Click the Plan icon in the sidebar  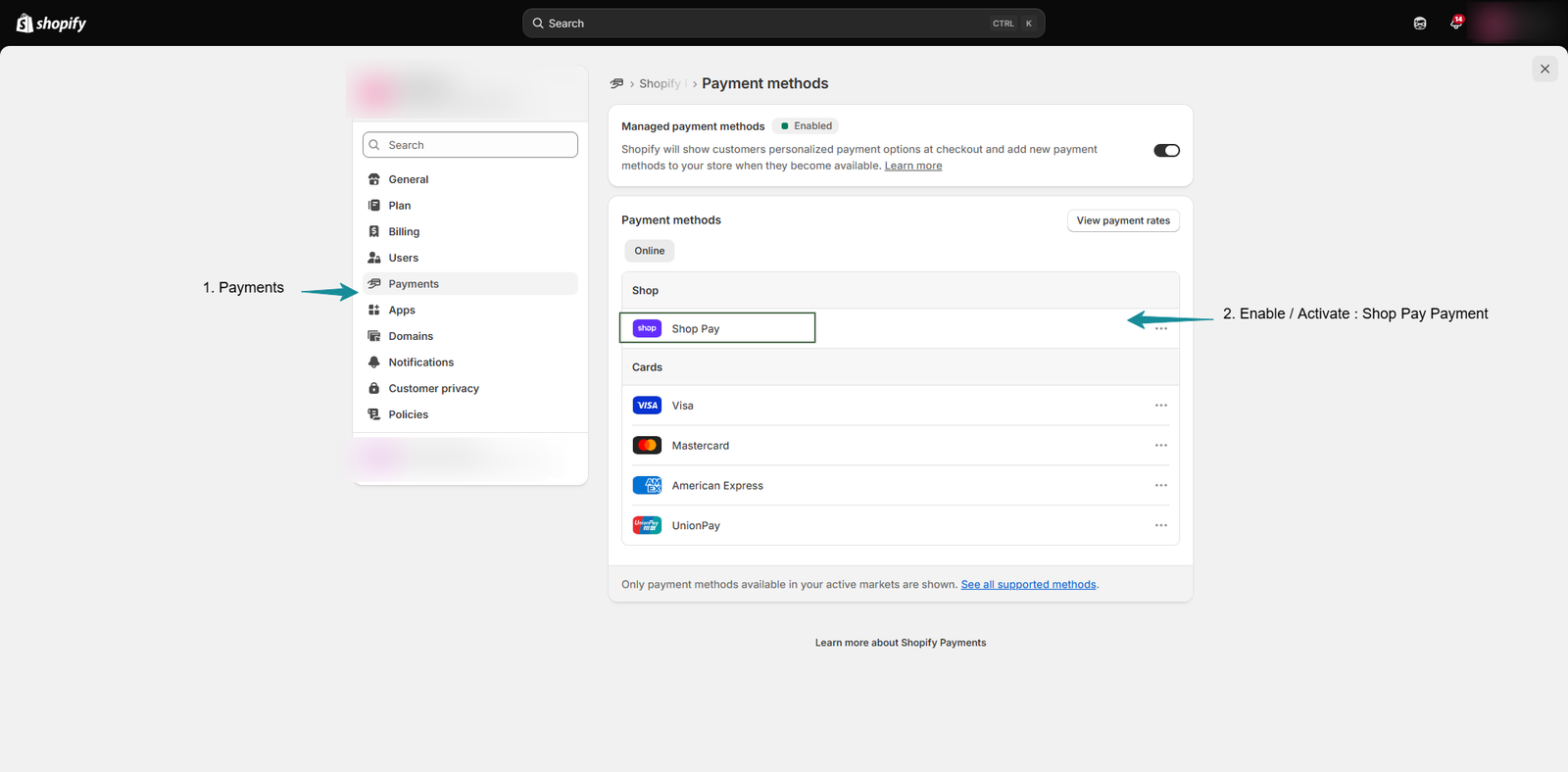tap(373, 206)
